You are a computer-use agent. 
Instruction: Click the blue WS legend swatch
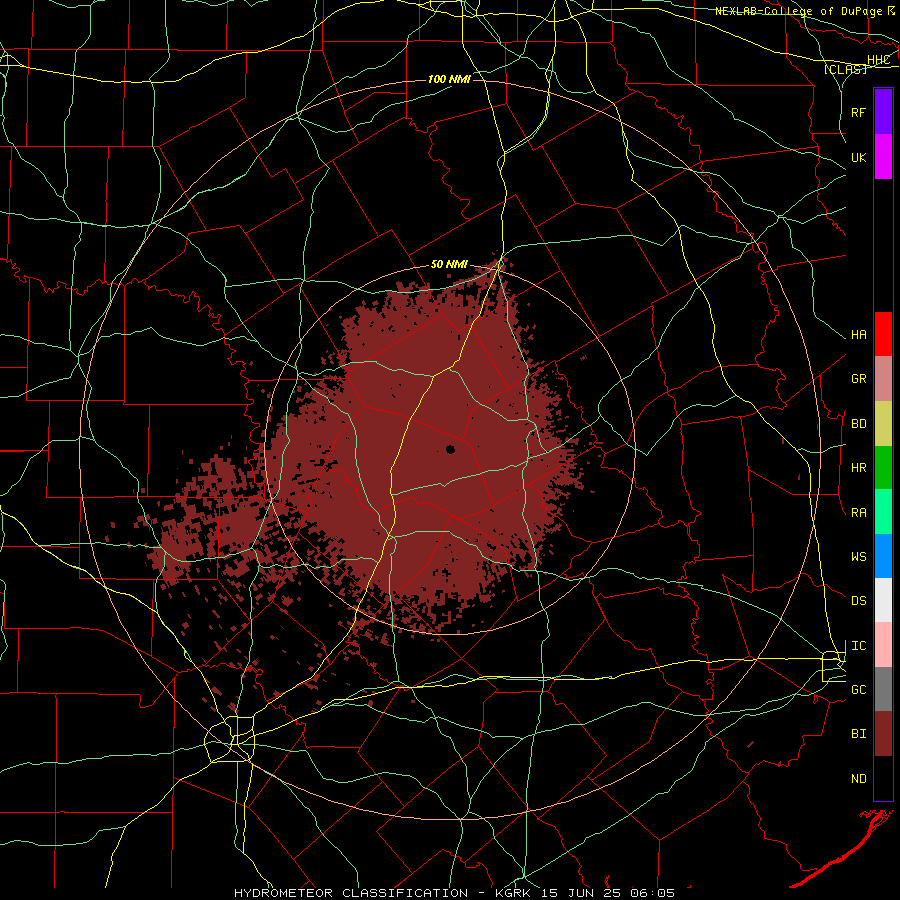point(883,556)
